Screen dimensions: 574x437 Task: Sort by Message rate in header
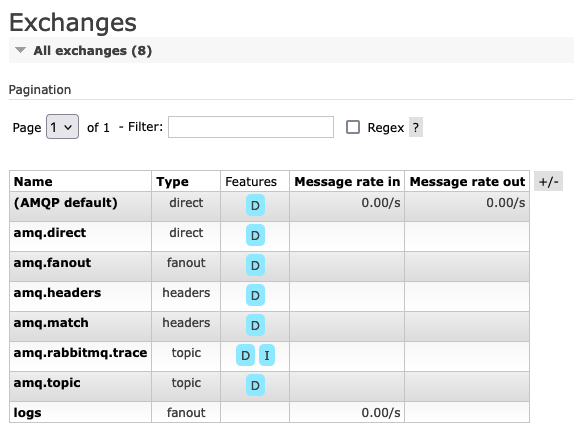click(347, 182)
